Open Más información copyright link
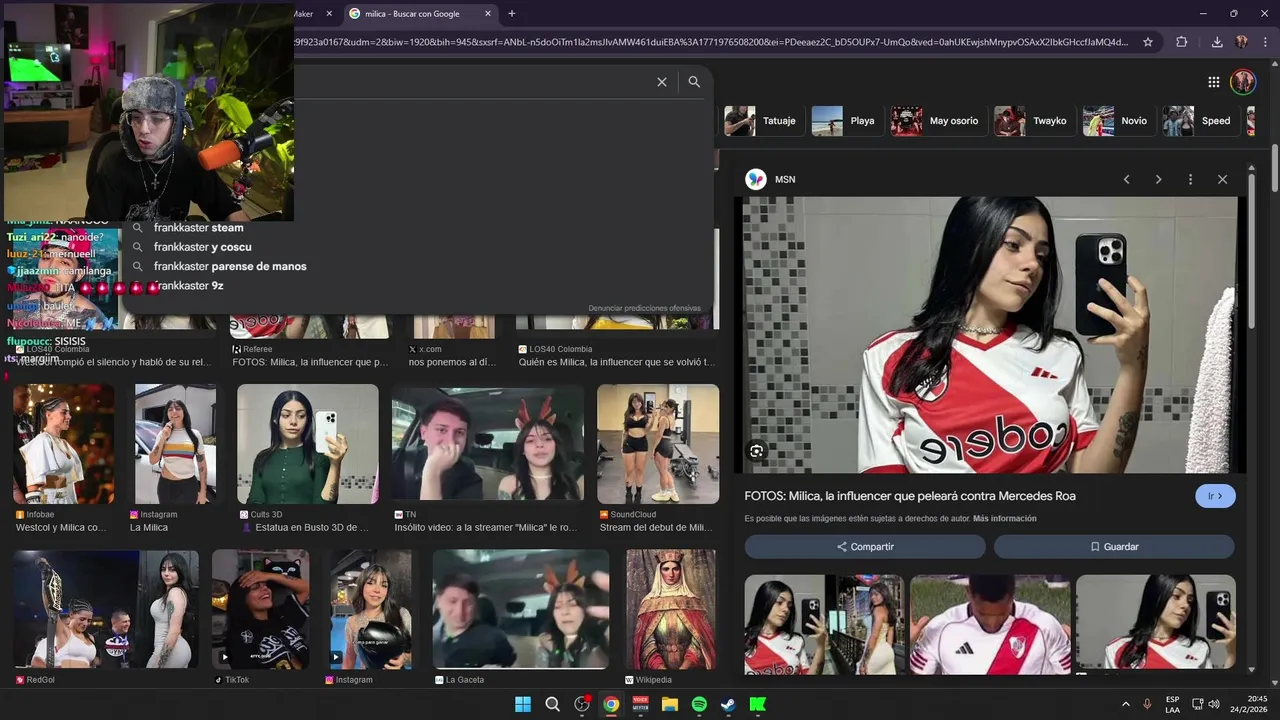 click(x=1004, y=519)
